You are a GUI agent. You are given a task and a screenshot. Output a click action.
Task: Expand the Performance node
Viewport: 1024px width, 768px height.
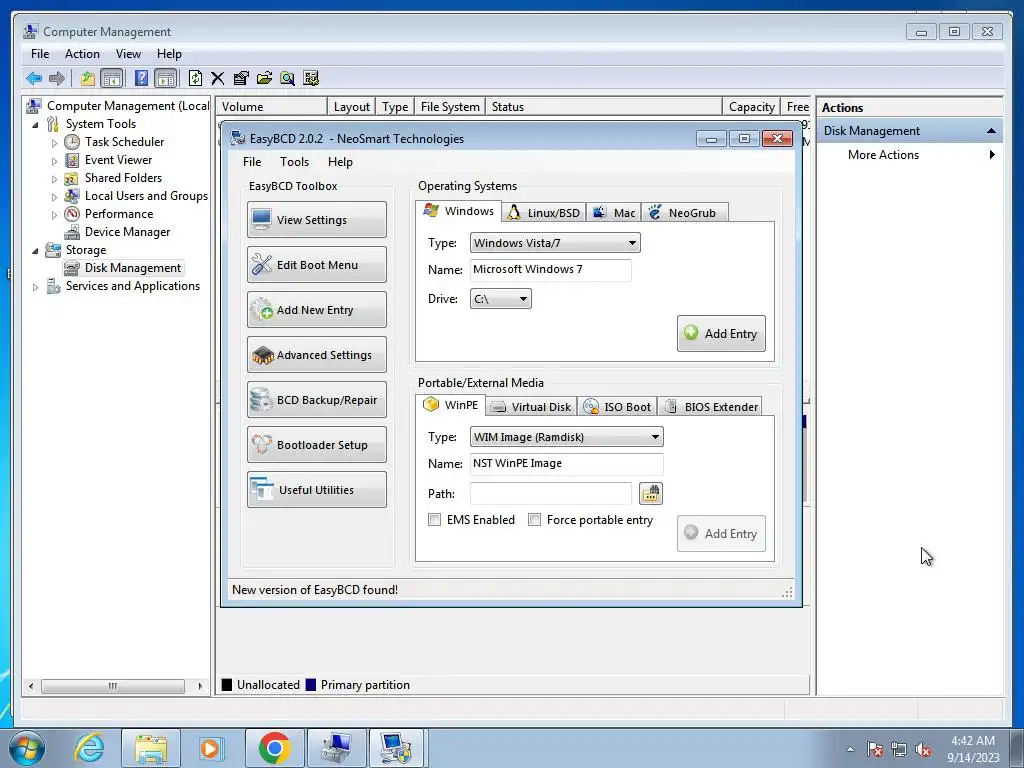click(54, 214)
